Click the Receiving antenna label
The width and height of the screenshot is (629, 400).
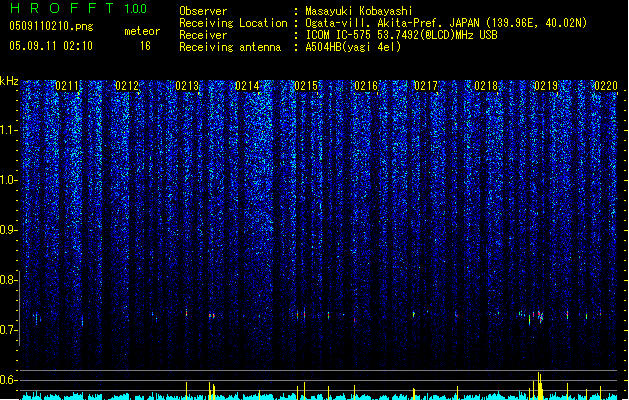click(x=230, y=47)
